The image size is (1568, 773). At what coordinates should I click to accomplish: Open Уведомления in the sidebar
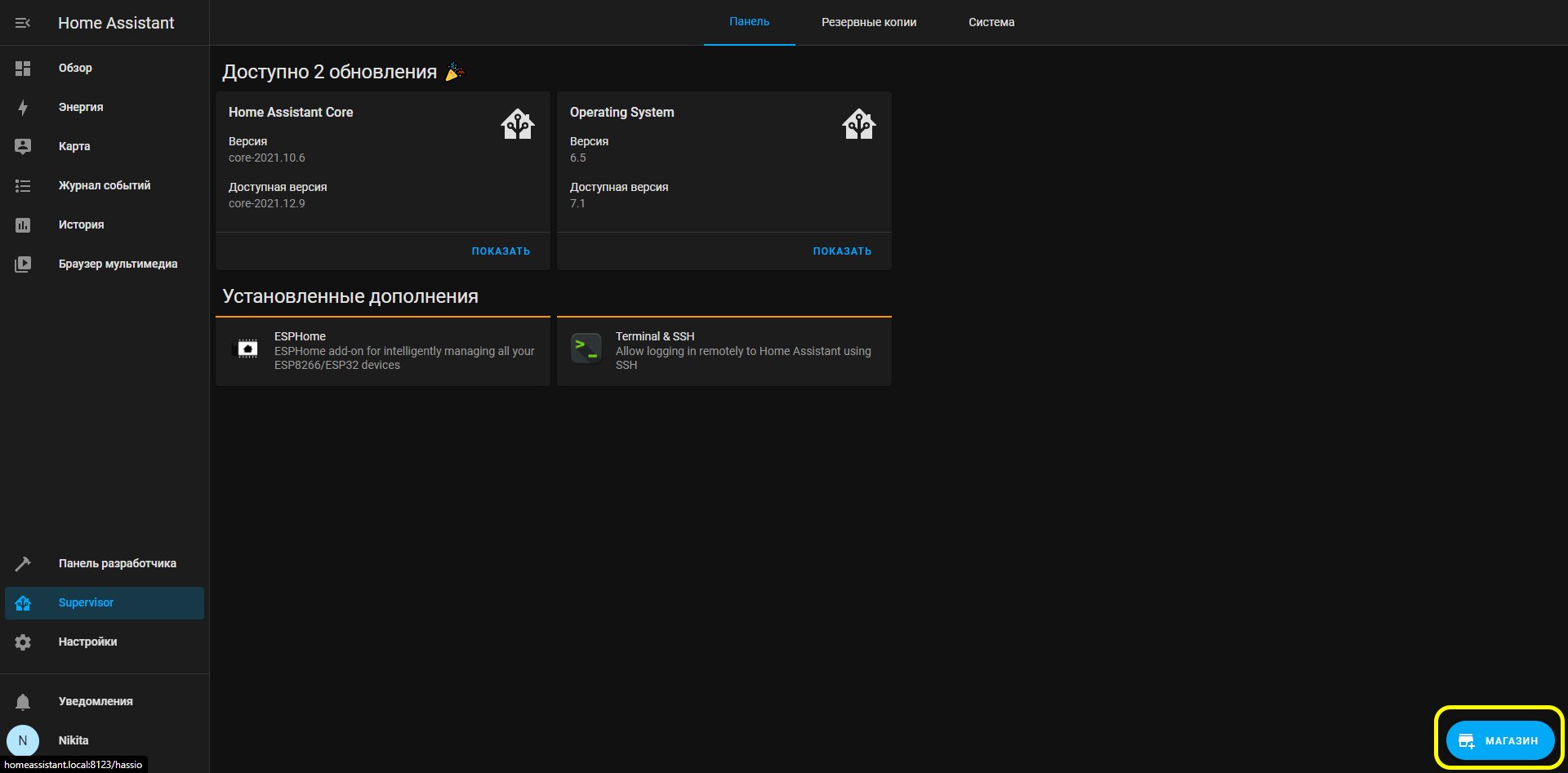[105, 702]
